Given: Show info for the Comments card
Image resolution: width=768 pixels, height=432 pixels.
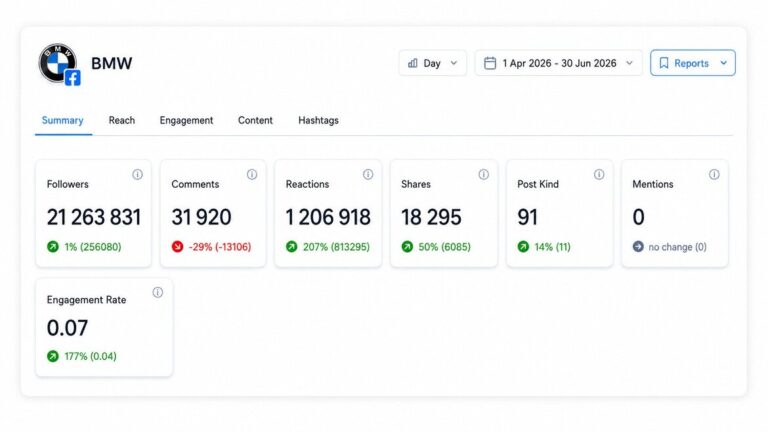Looking at the screenshot, I should [x=252, y=174].
